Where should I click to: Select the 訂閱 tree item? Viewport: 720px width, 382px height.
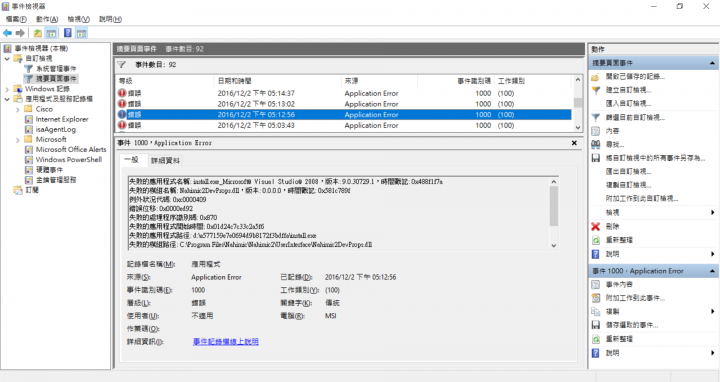tap(32, 190)
